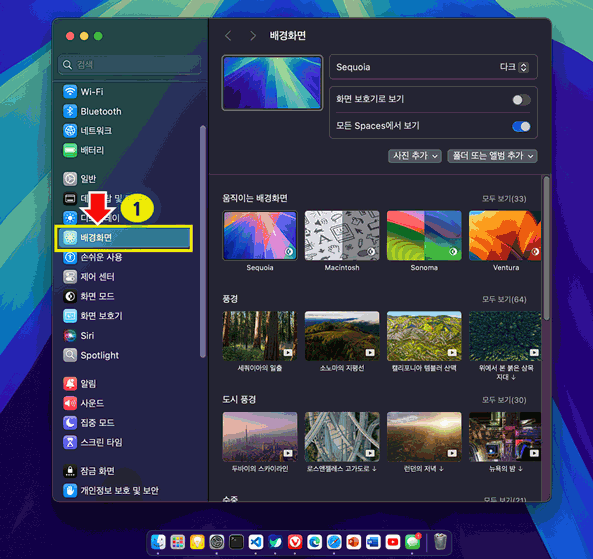Open 일반 settings in the sidebar
593x559 pixels.
click(79, 179)
